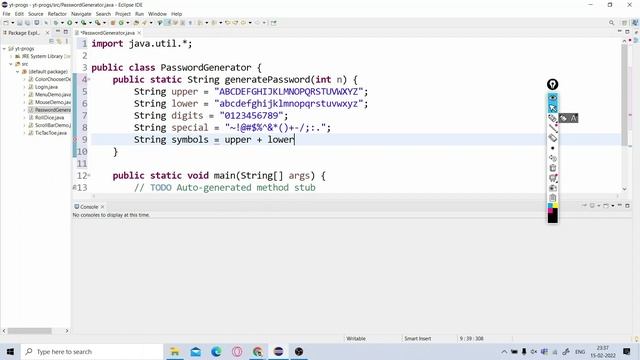Click Link with Editor icon in Package Explorer
The width and height of the screenshot is (640, 360).
[59, 41]
